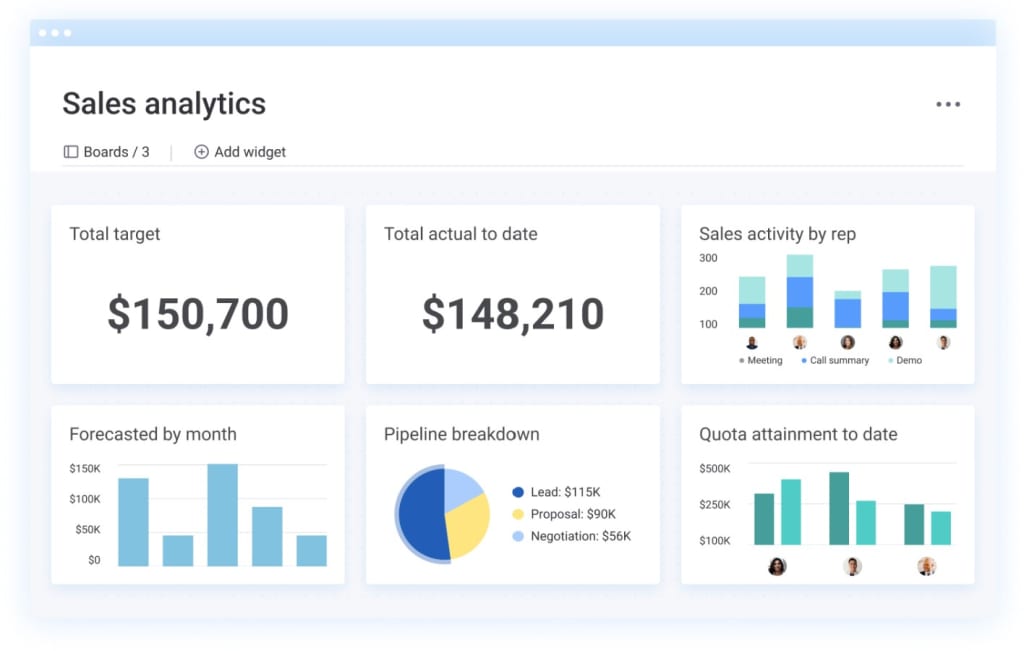Click third rep avatar in Sales activity chart
Image resolution: width=1024 pixels, height=651 pixels.
[848, 342]
